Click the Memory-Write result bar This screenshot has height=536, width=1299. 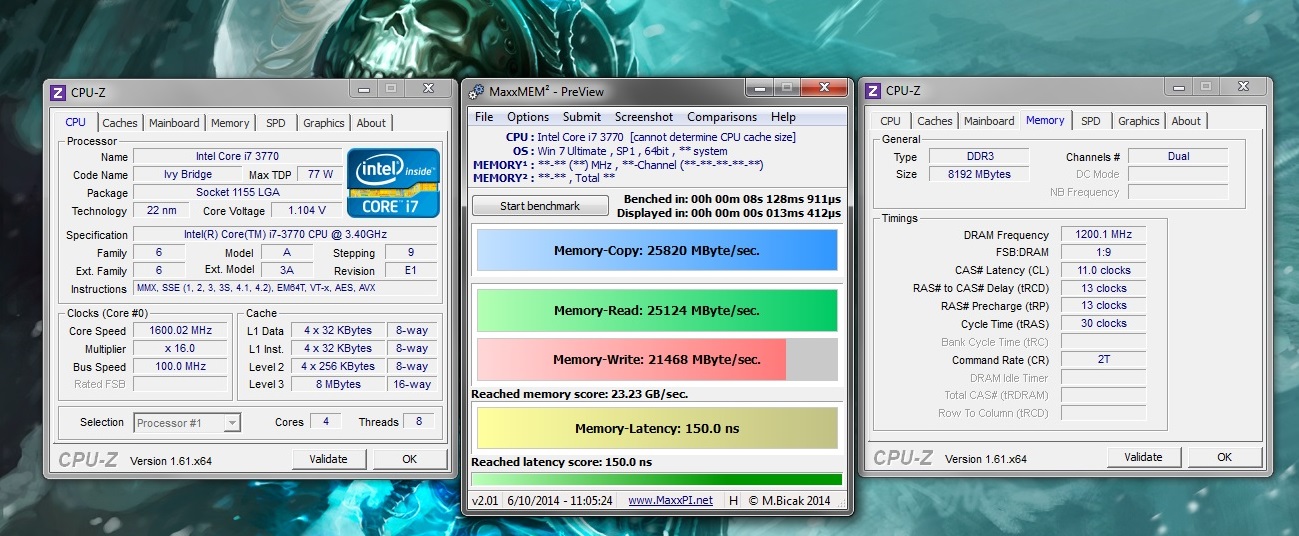click(x=657, y=360)
